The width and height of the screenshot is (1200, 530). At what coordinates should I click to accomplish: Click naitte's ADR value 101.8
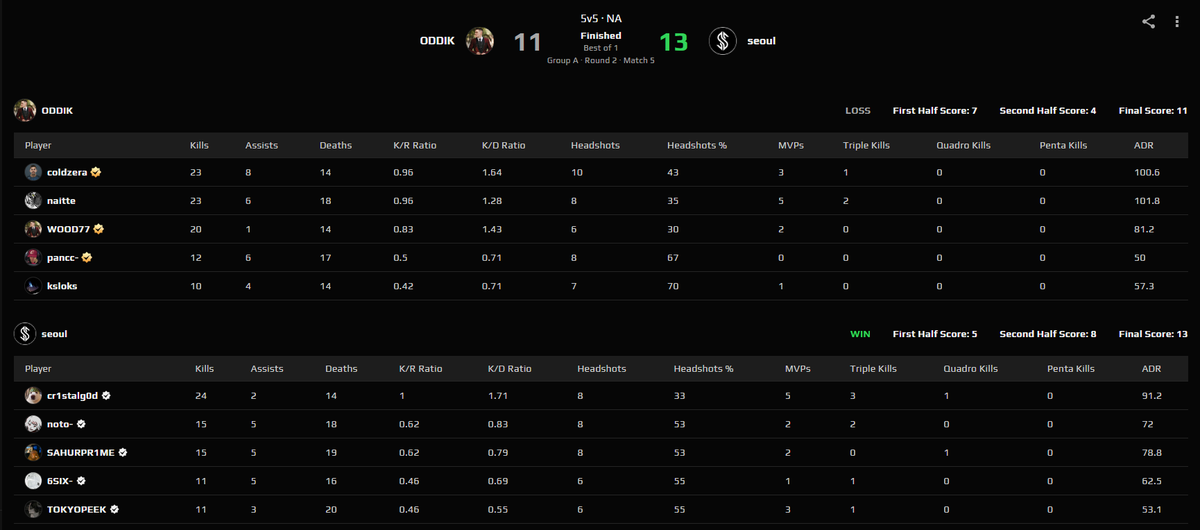pos(1147,201)
